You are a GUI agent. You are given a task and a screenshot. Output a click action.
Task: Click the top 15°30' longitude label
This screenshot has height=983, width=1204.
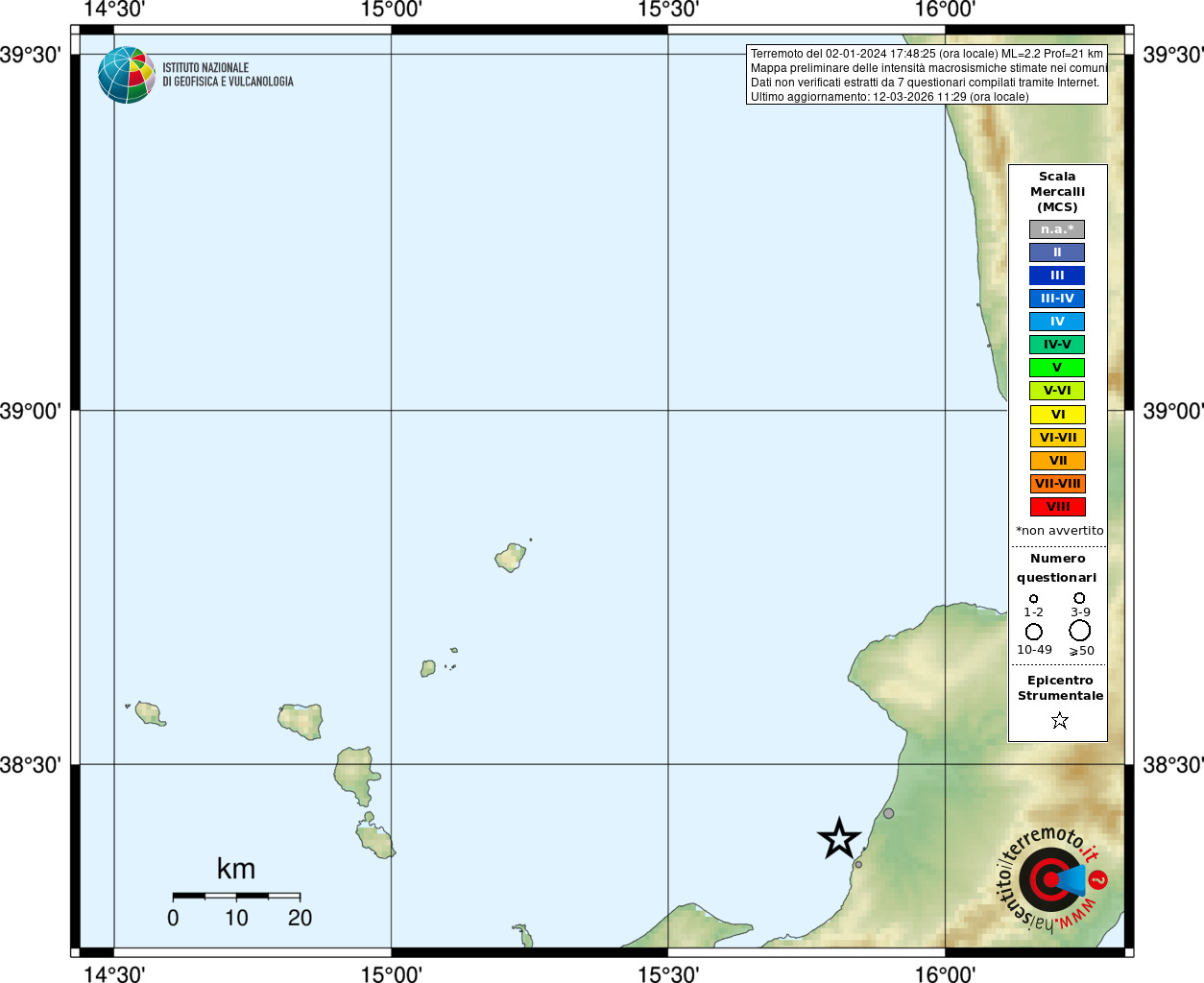pyautogui.click(x=668, y=10)
